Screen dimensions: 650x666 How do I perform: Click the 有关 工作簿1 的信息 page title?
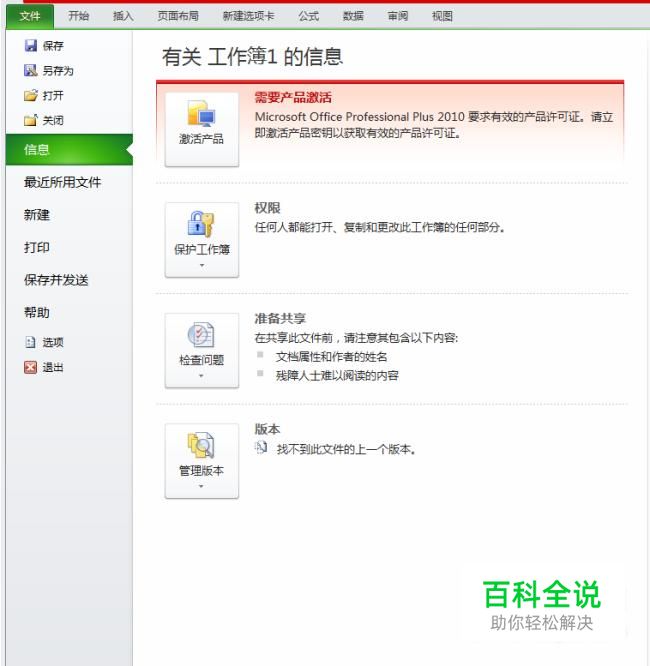(x=252, y=56)
